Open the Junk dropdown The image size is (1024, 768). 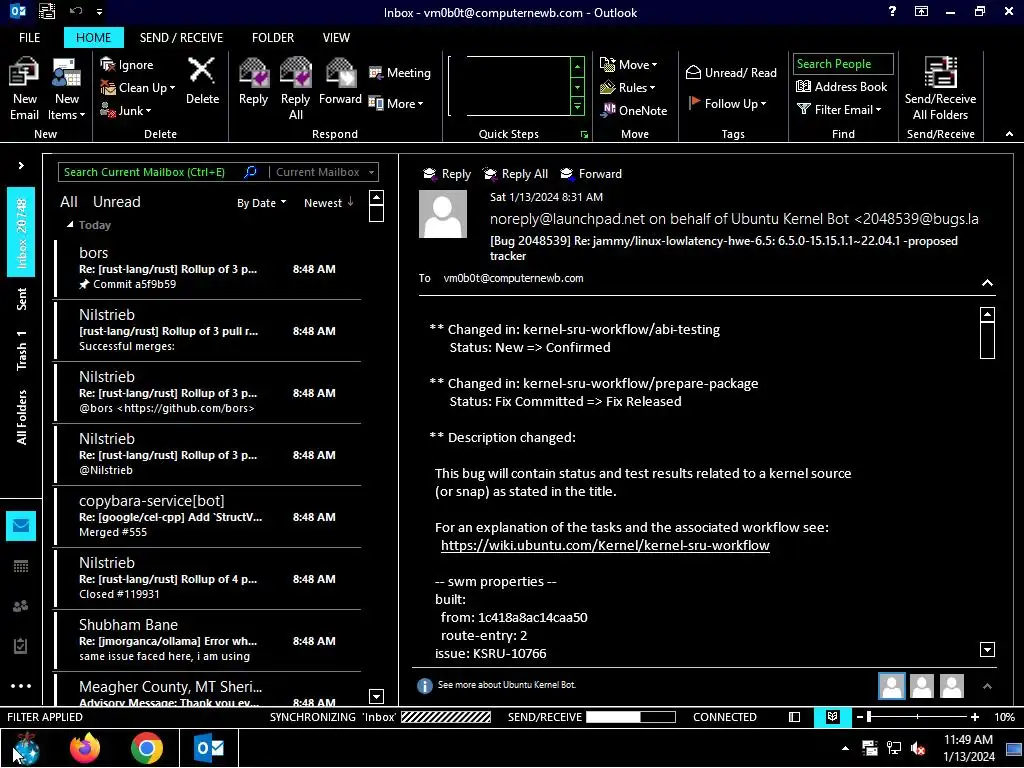coord(125,110)
